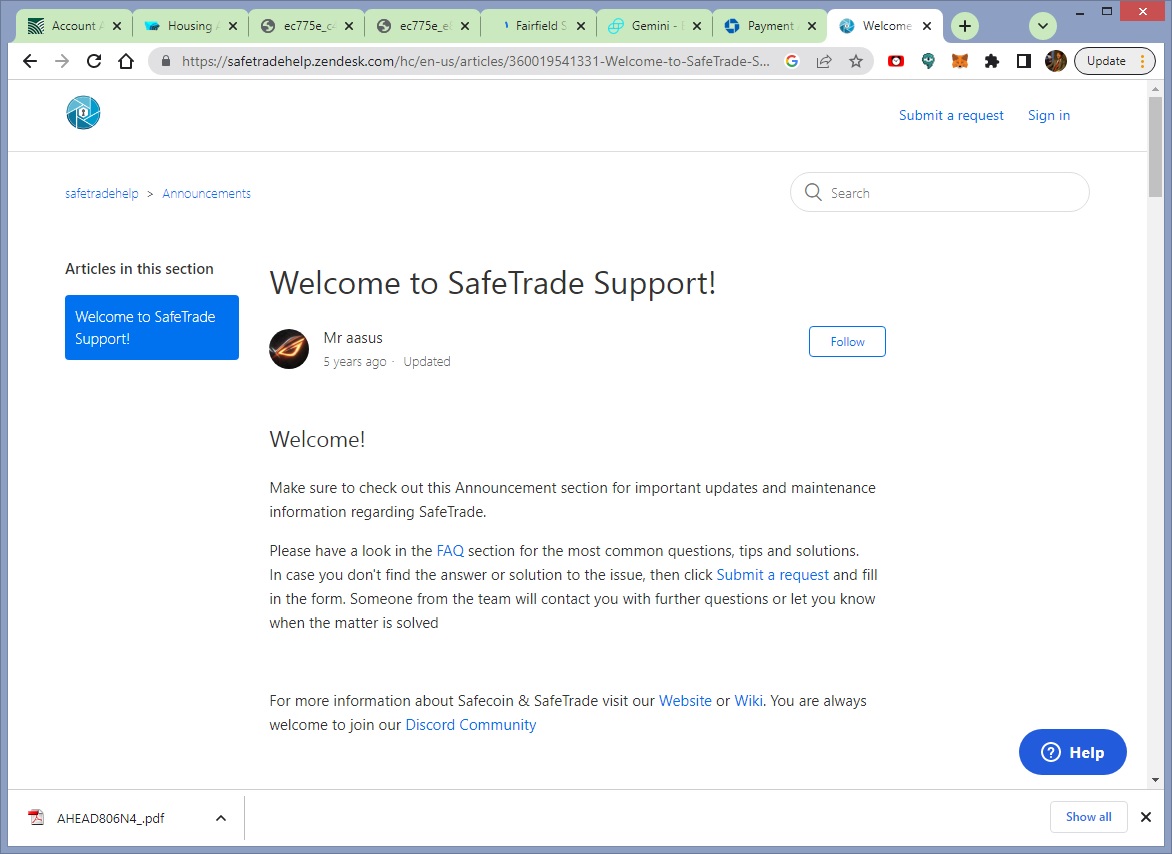Image resolution: width=1172 pixels, height=854 pixels.
Task: Click Mr aasus author avatar
Action: point(289,349)
